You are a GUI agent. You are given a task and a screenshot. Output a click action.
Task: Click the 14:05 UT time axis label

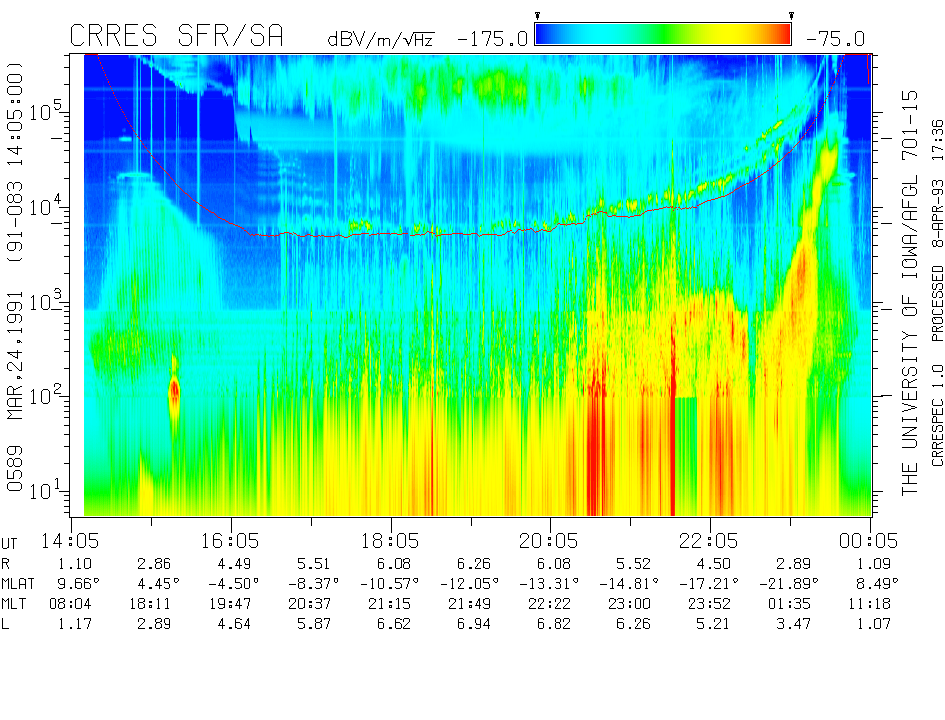point(71,540)
